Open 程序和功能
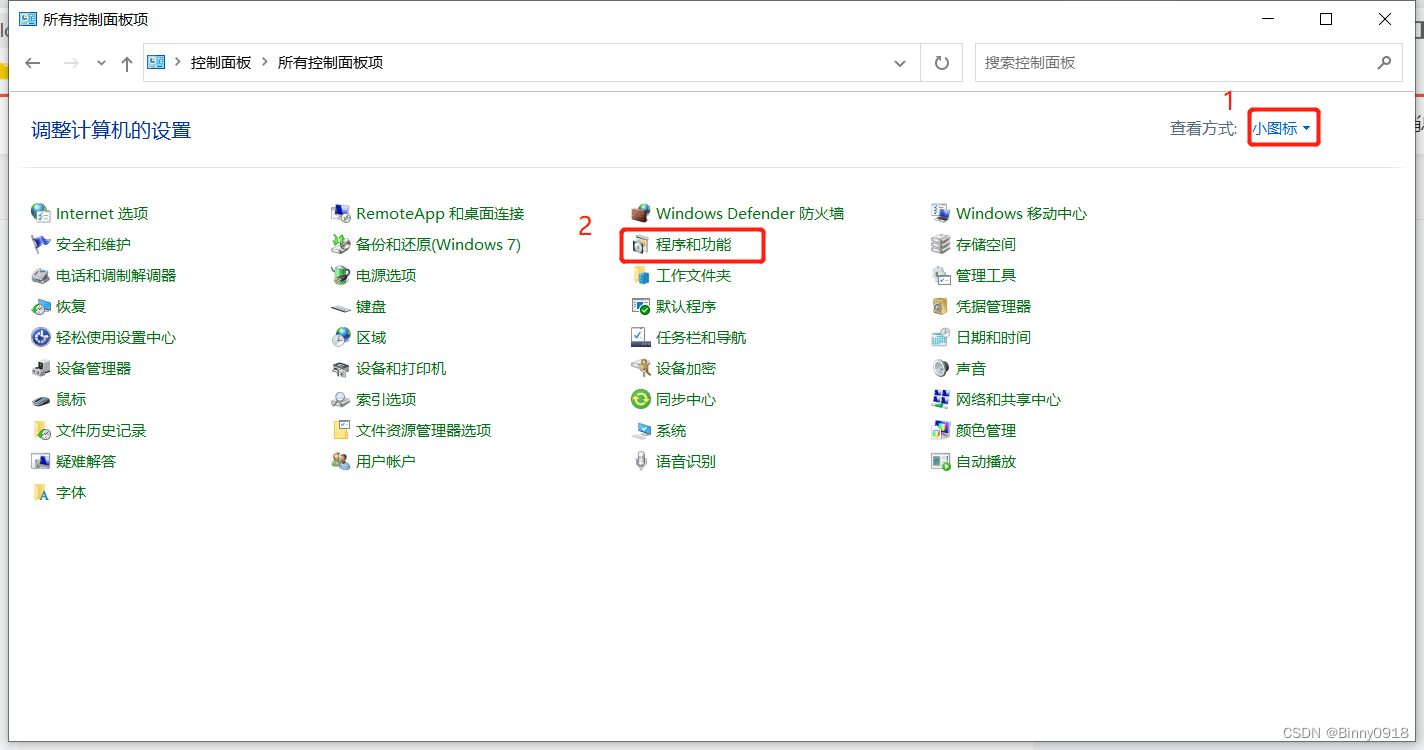This screenshot has height=750, width=1424. 694,244
